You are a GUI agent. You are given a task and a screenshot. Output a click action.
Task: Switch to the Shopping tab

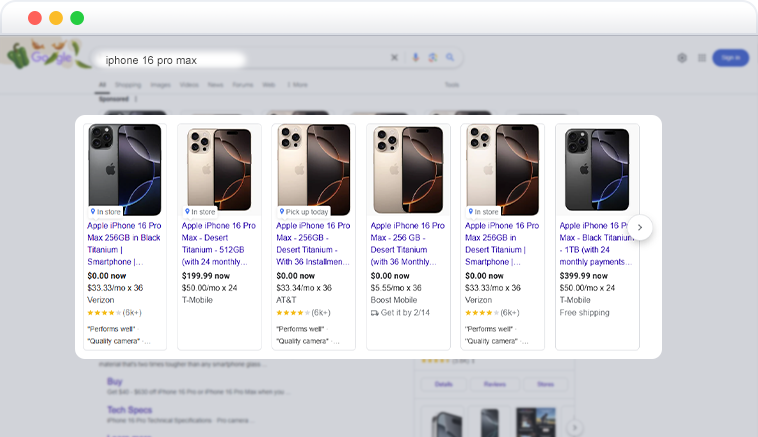(128, 85)
